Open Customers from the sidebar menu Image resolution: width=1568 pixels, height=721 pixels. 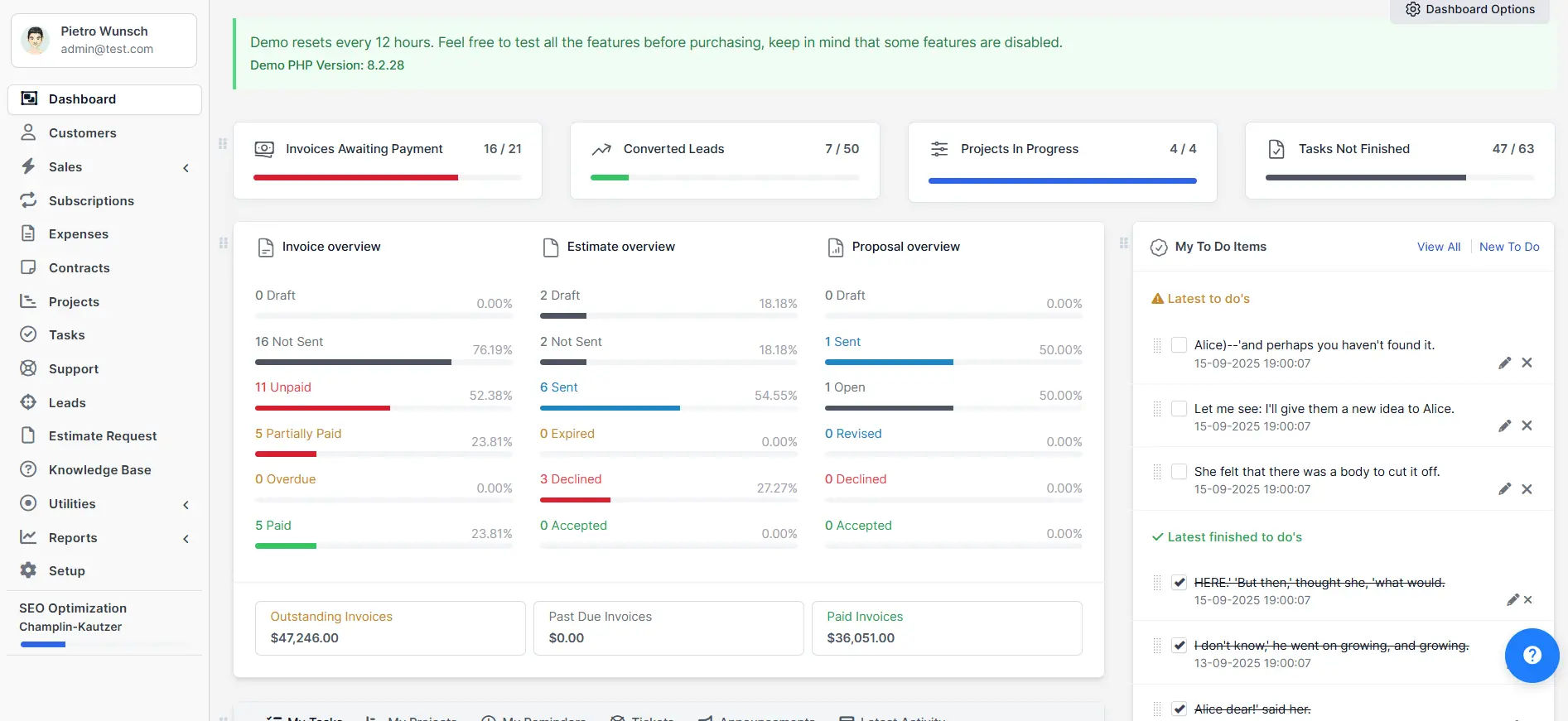[82, 133]
